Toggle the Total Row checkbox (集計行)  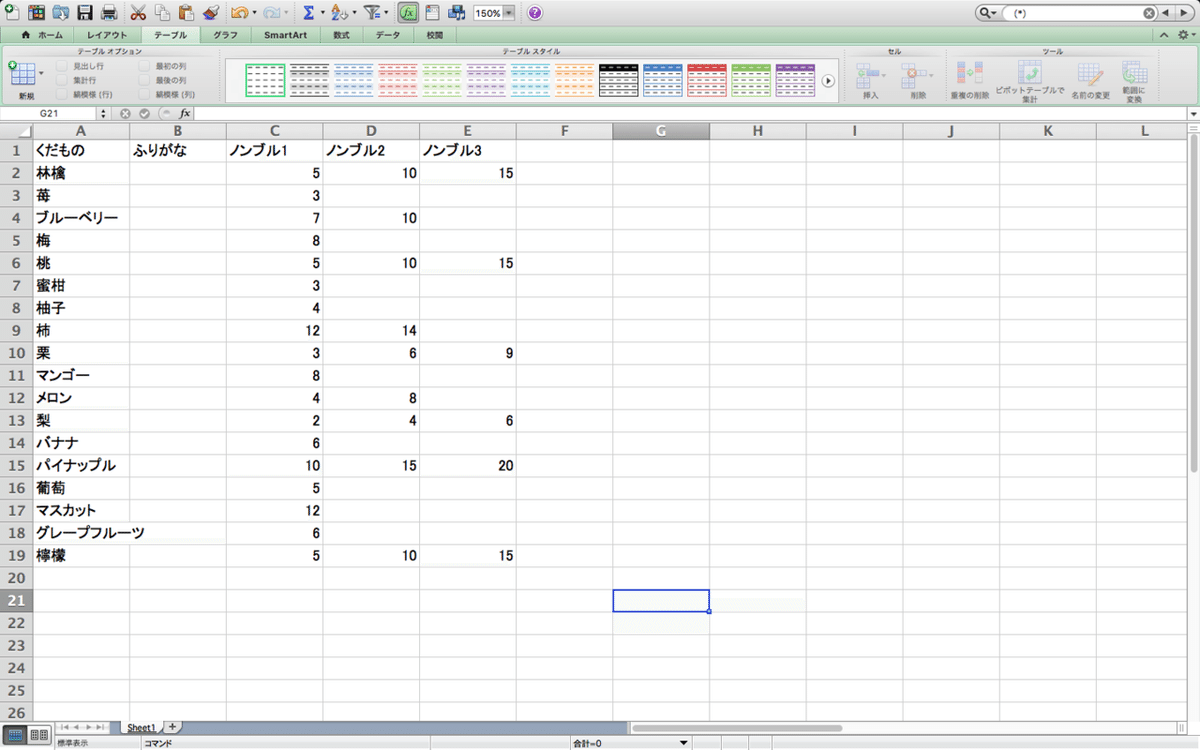click(62, 80)
